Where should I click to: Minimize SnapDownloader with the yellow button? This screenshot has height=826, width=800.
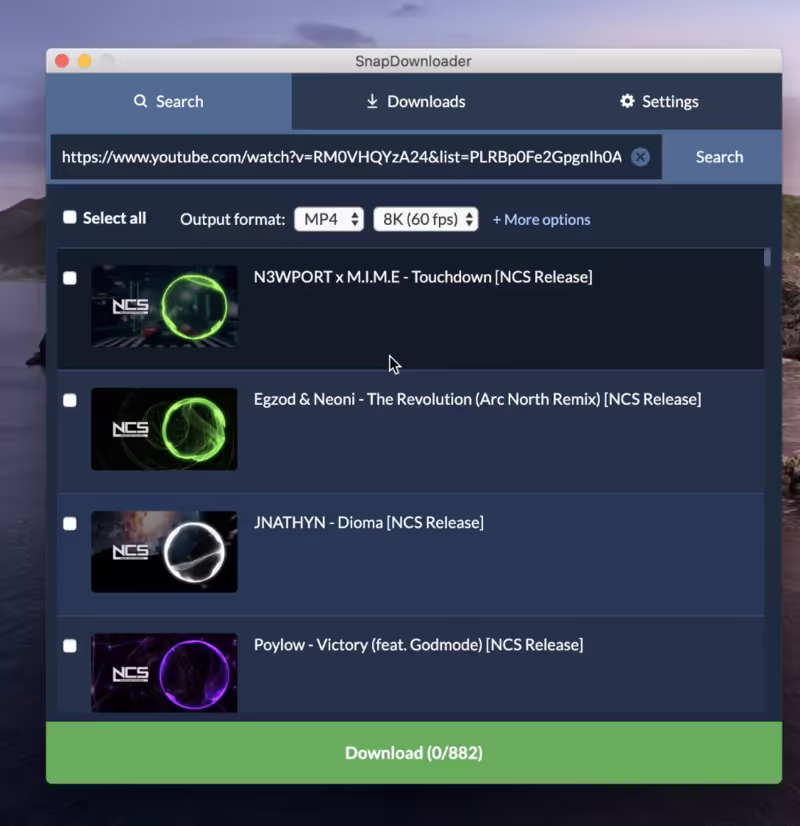tap(84, 61)
